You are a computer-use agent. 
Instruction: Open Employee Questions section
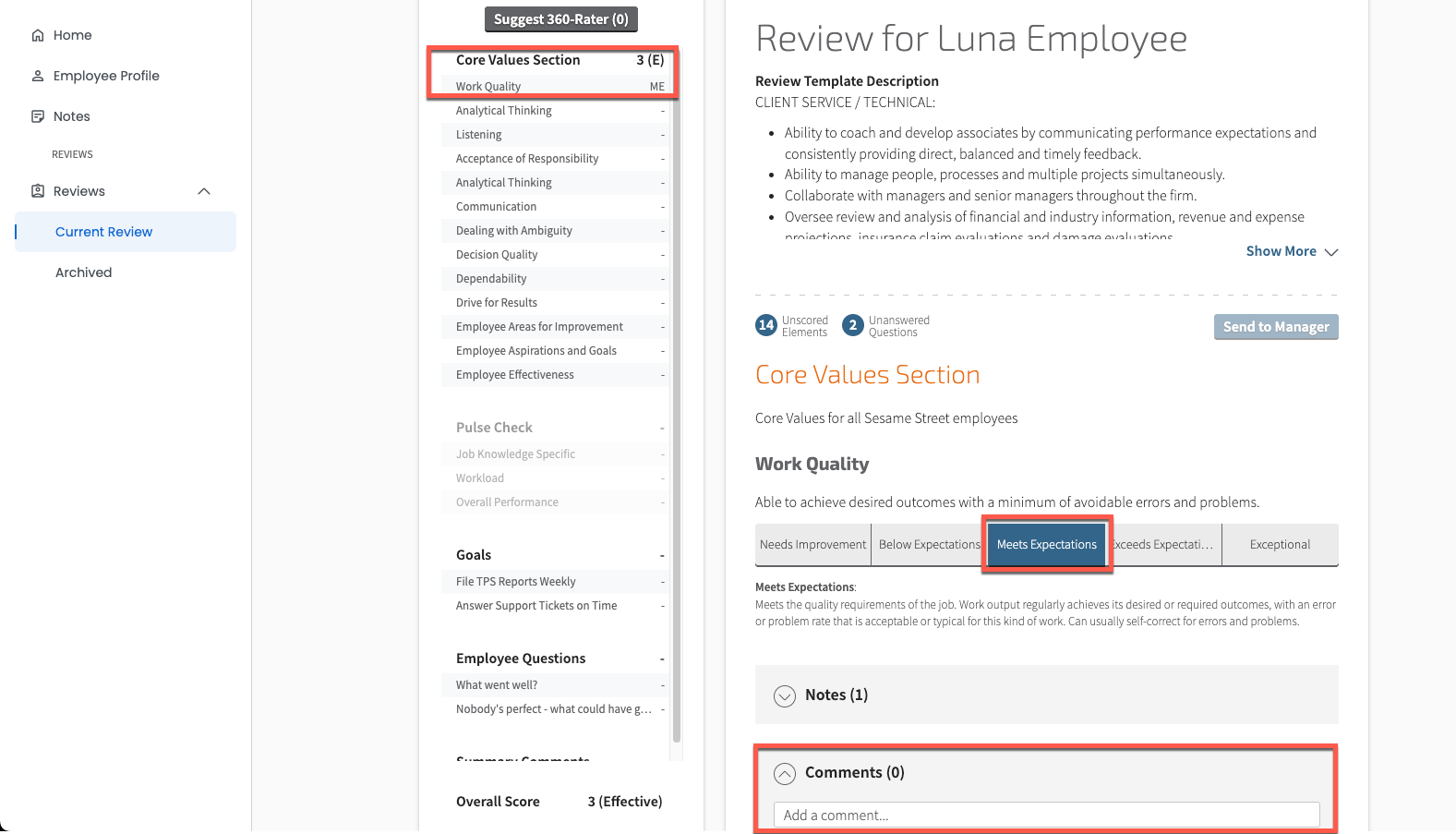[x=554, y=659]
